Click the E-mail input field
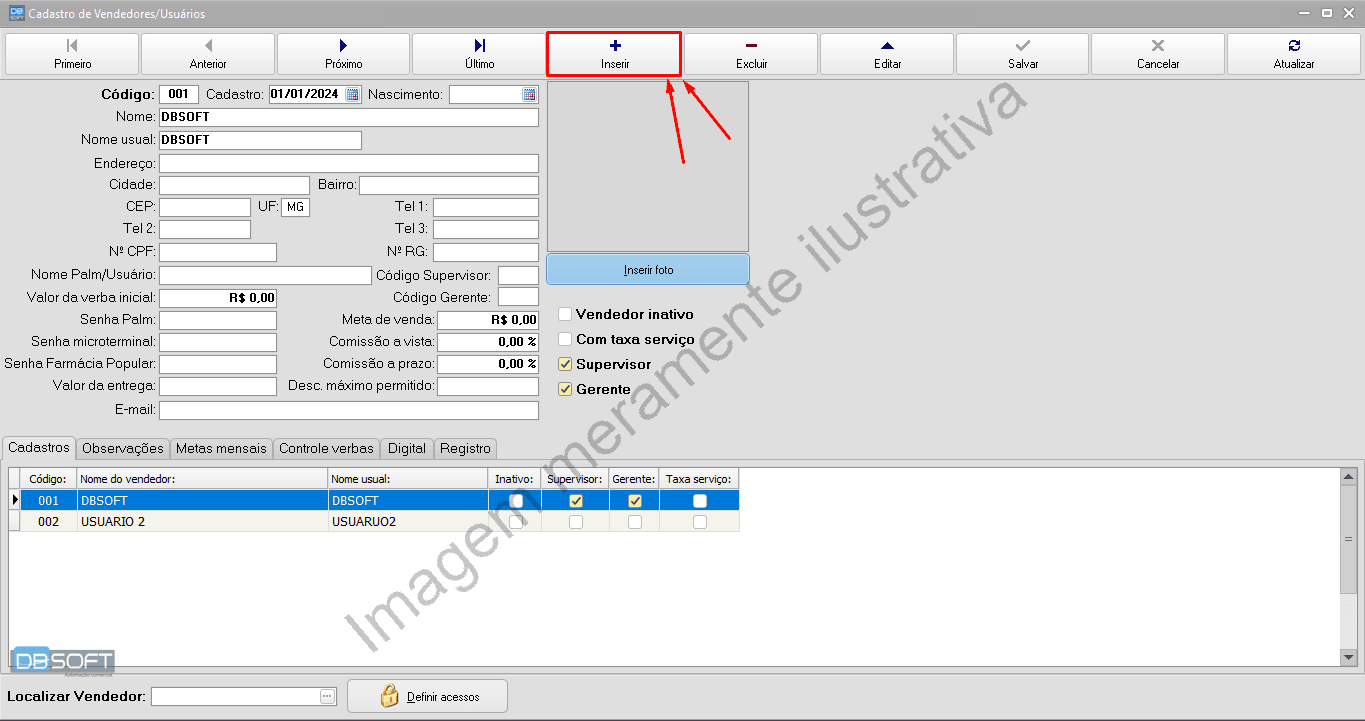The height and width of the screenshot is (721, 1365). [349, 410]
